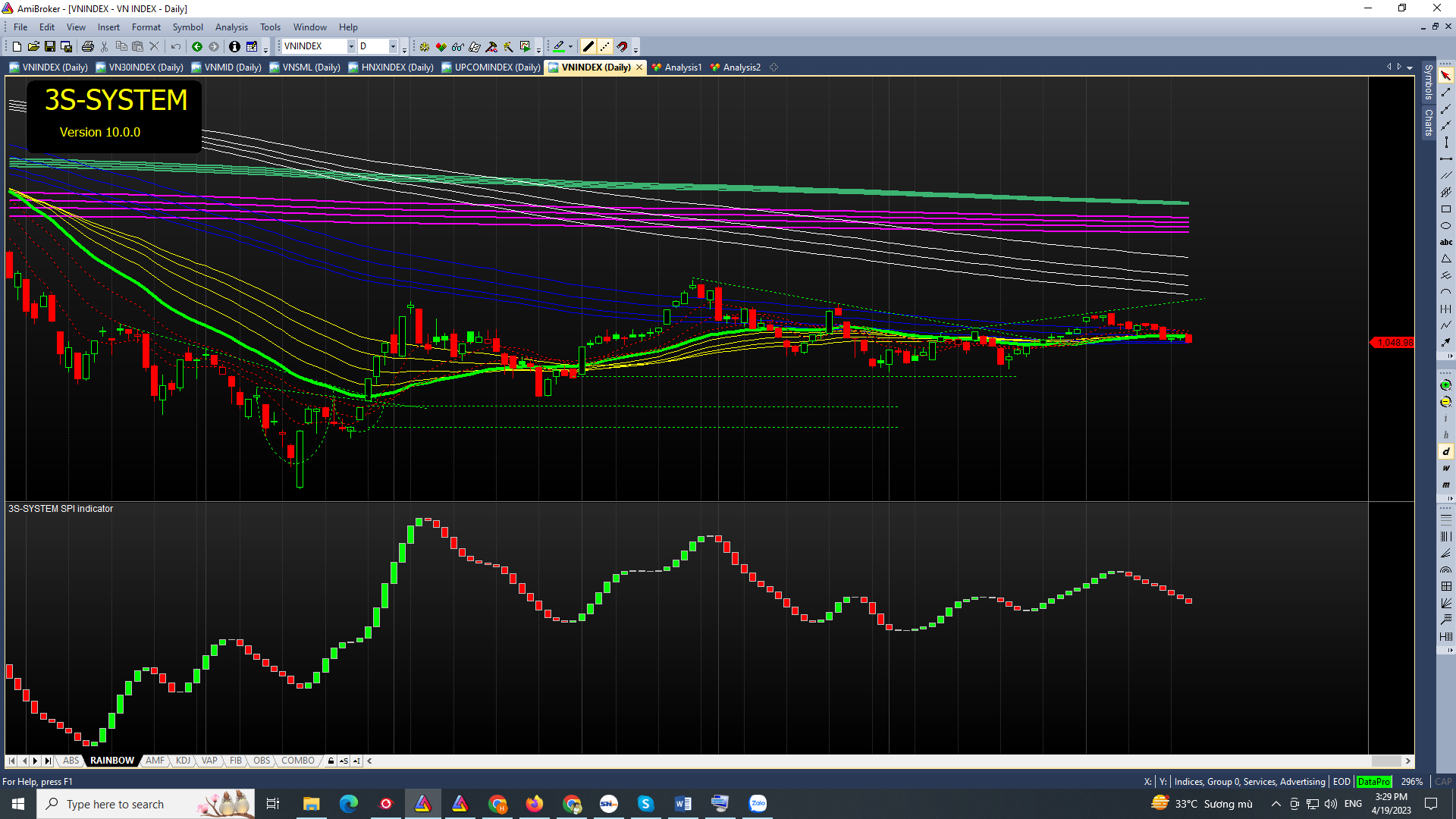This screenshot has width=1456, height=819.
Task: Select the abc Text tool
Action: (x=1445, y=243)
